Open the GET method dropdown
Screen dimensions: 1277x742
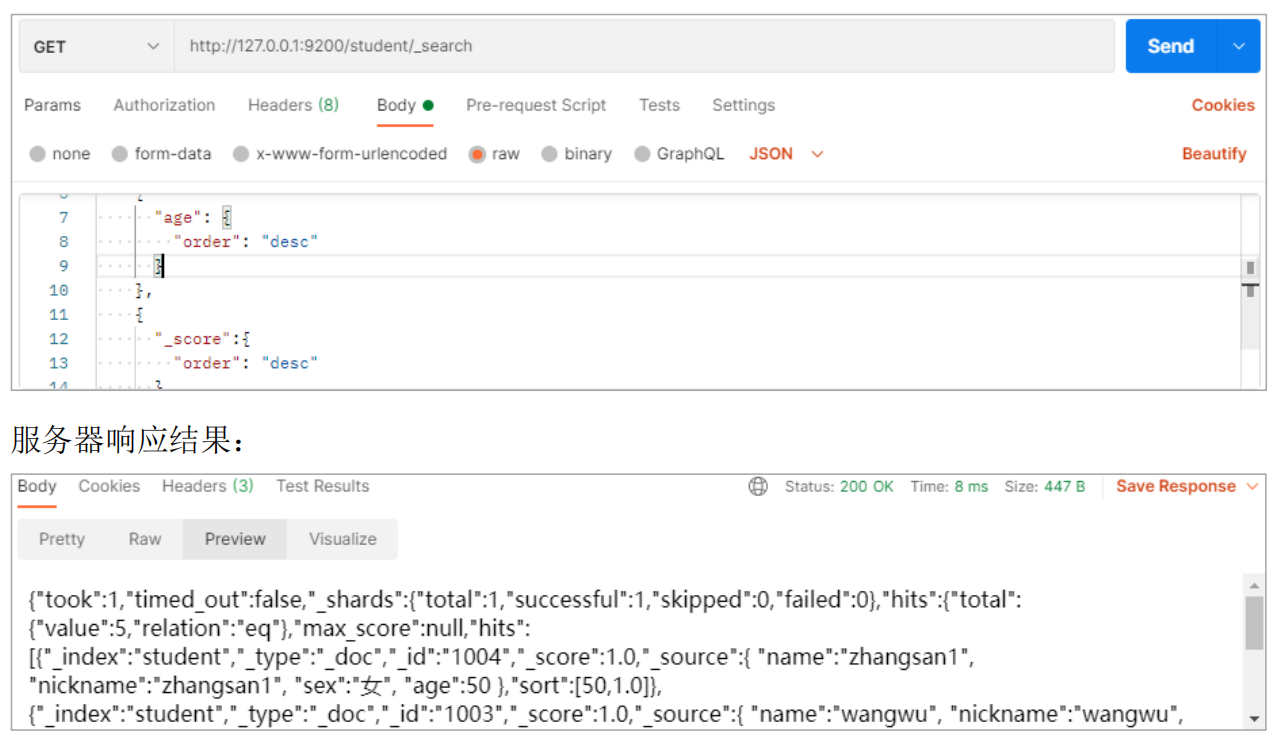96,47
